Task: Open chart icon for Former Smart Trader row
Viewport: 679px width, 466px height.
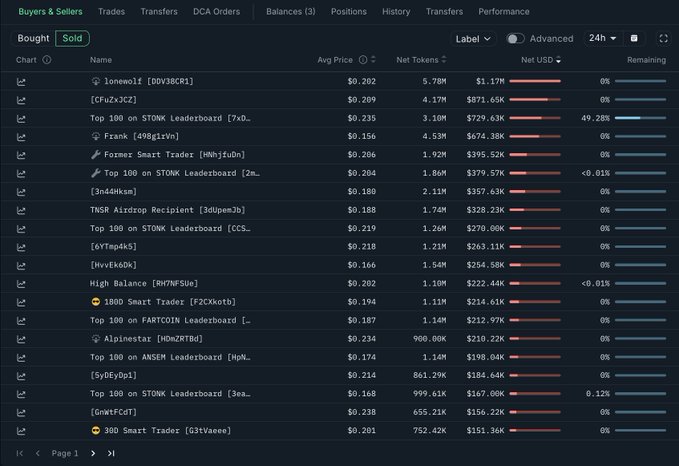Action: [21, 155]
